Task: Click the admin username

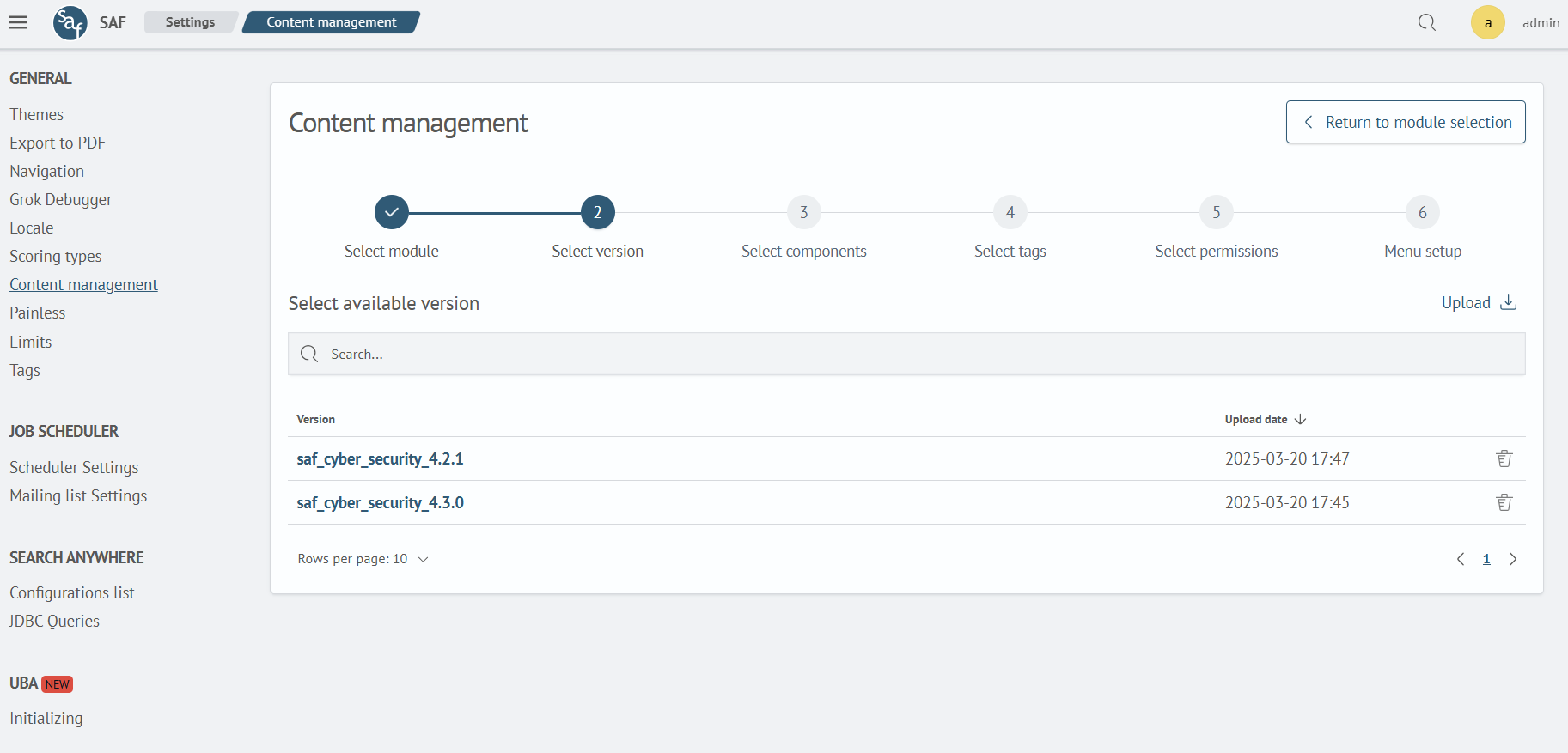Action: pos(1541,22)
